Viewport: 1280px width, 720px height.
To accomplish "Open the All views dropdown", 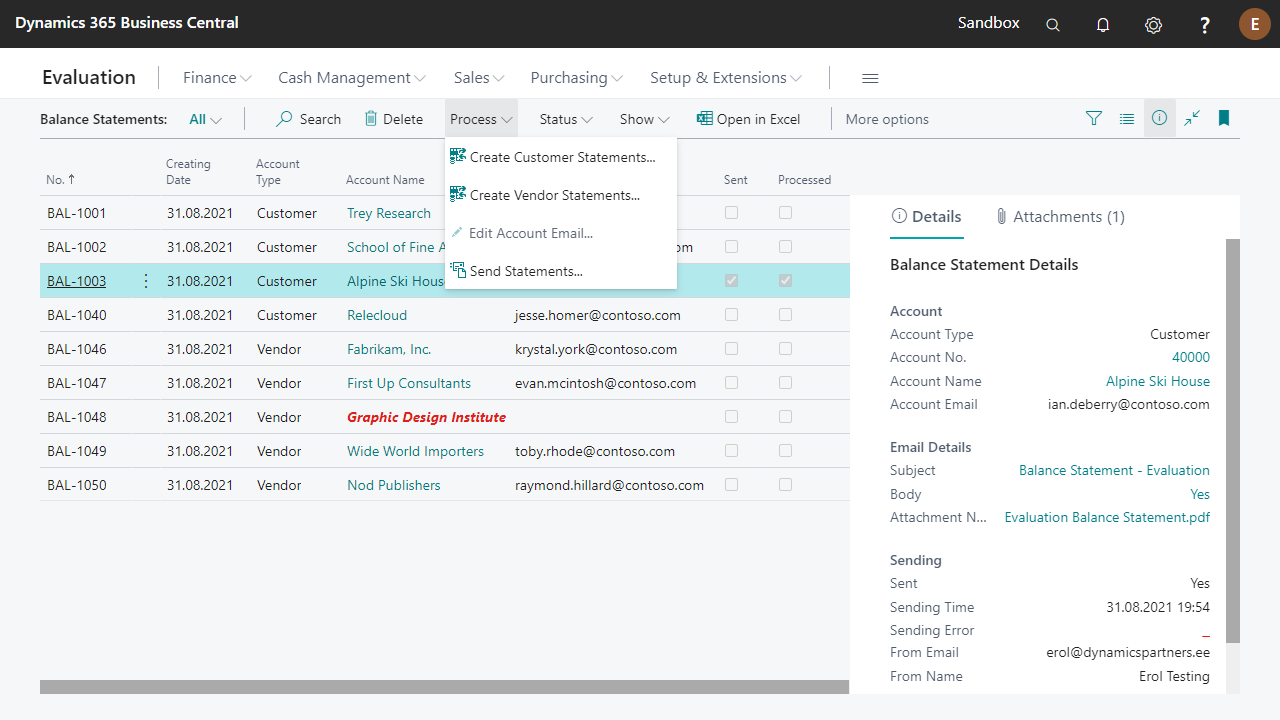I will coord(205,119).
